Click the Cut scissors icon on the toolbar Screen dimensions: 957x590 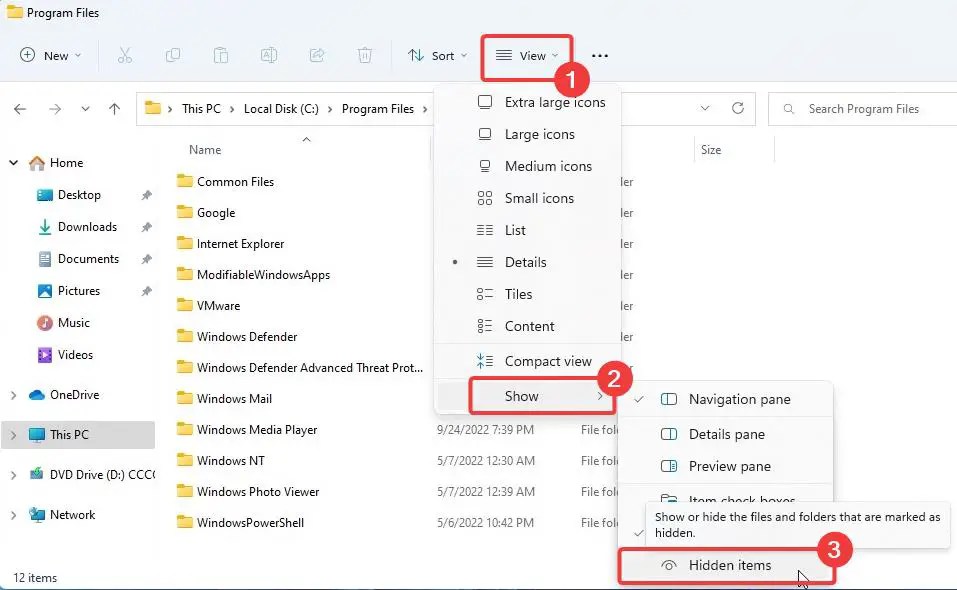125,55
